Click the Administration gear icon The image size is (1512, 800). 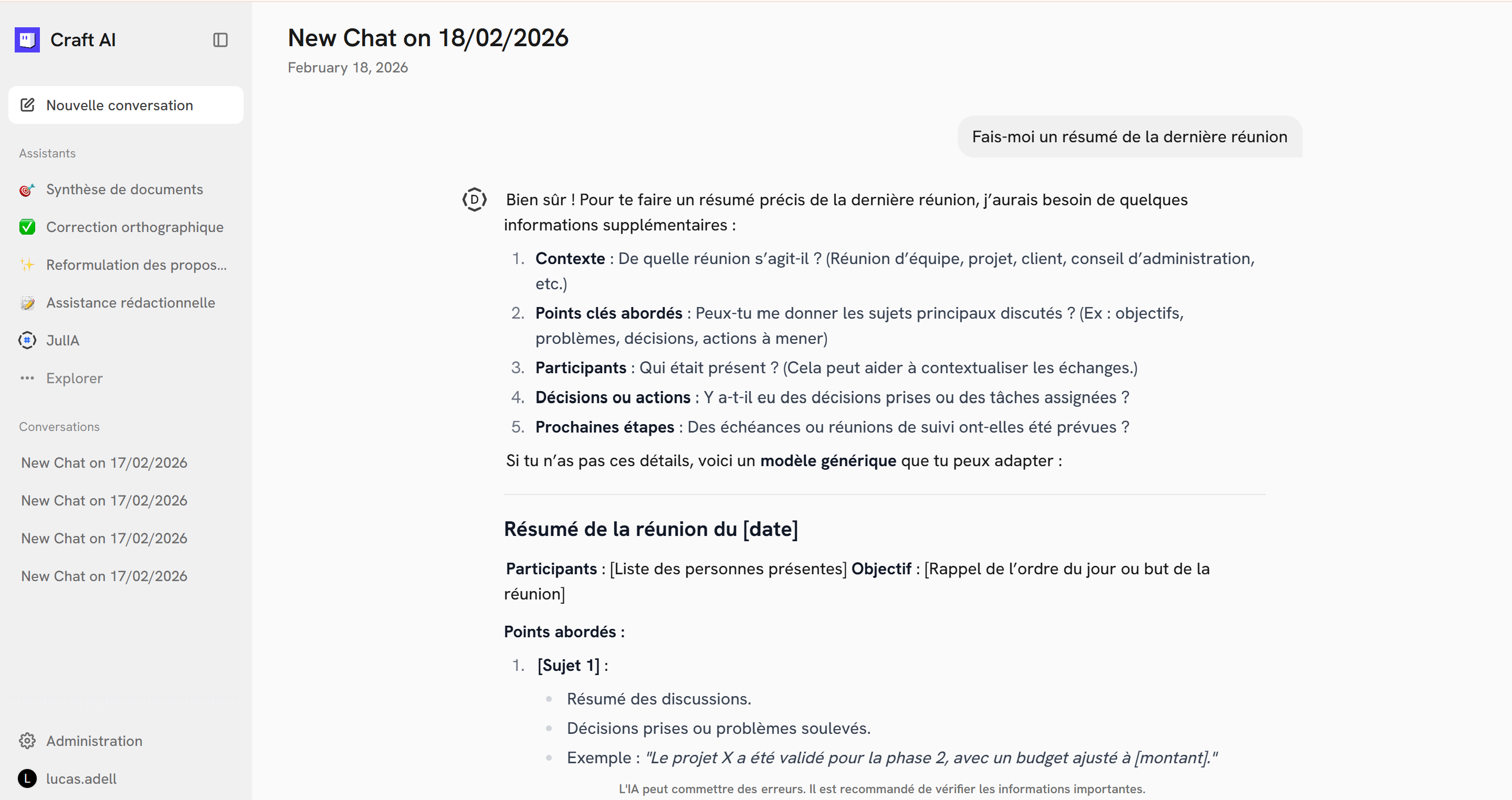[27, 741]
